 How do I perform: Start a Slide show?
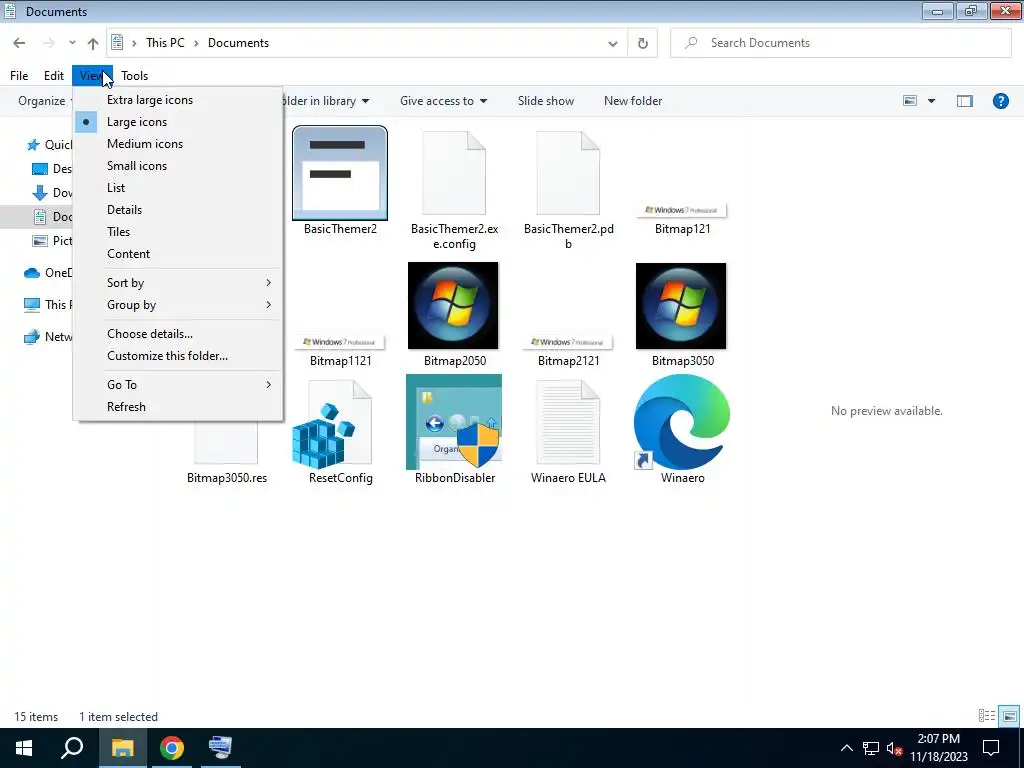click(x=546, y=101)
